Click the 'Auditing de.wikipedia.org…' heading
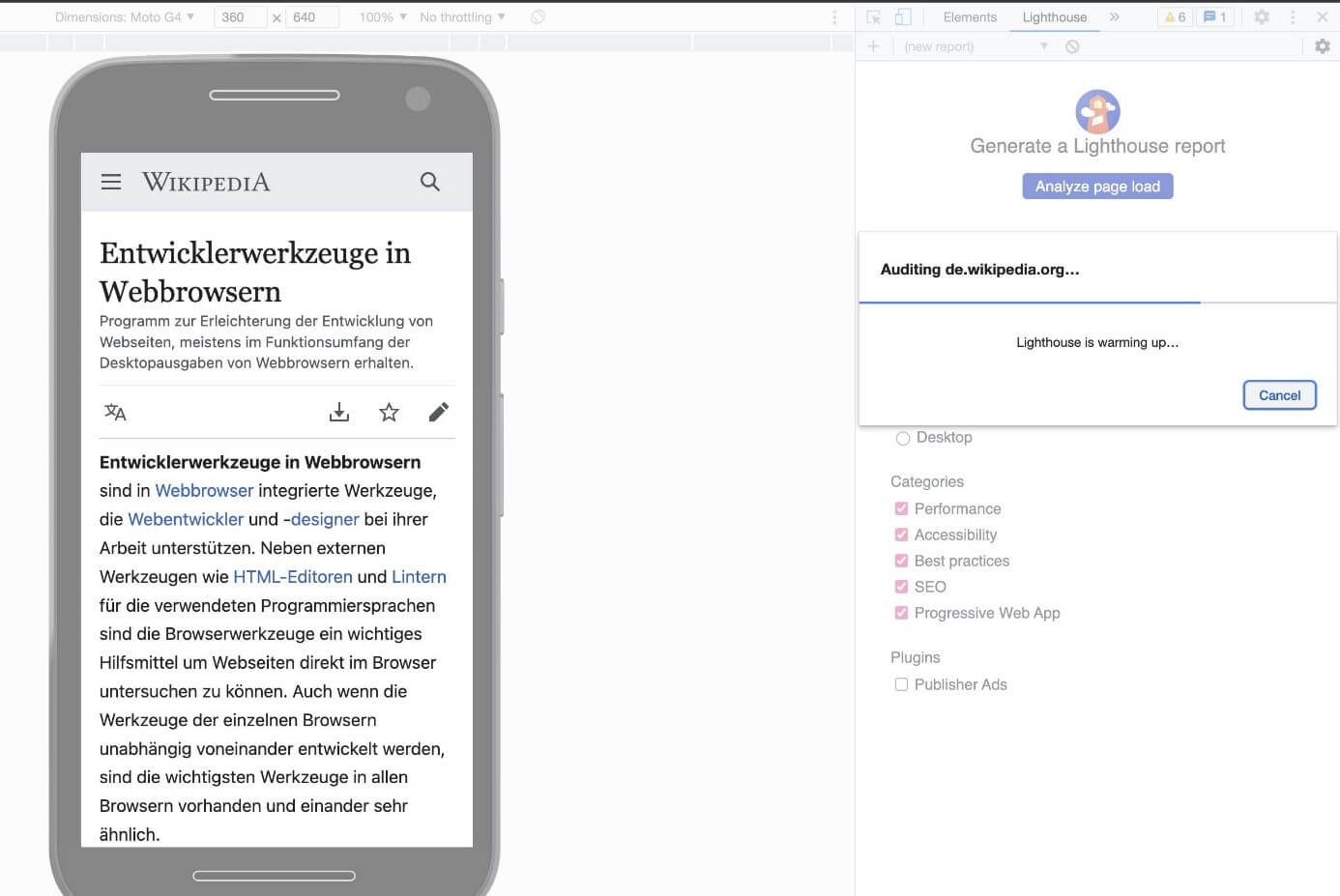 (x=979, y=270)
